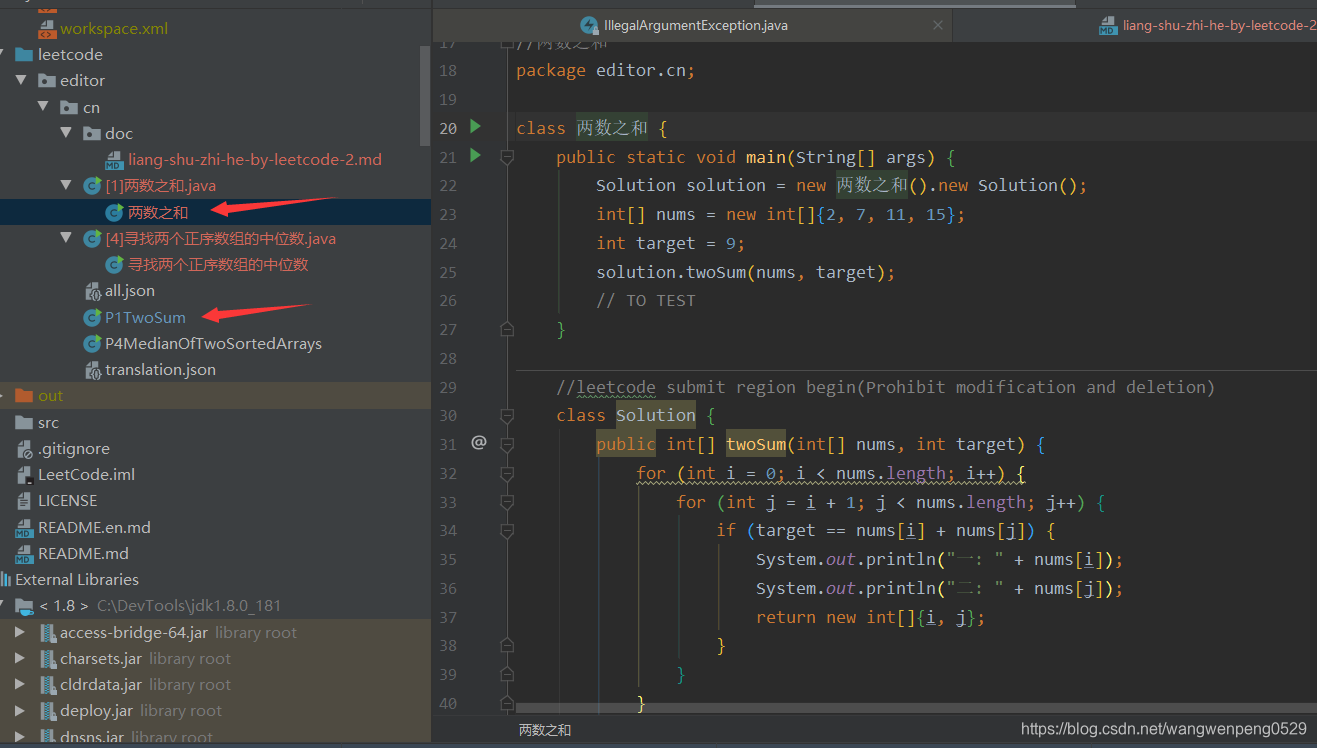
Task: Fold the if block at line 34
Action: pyautogui.click(x=507, y=530)
